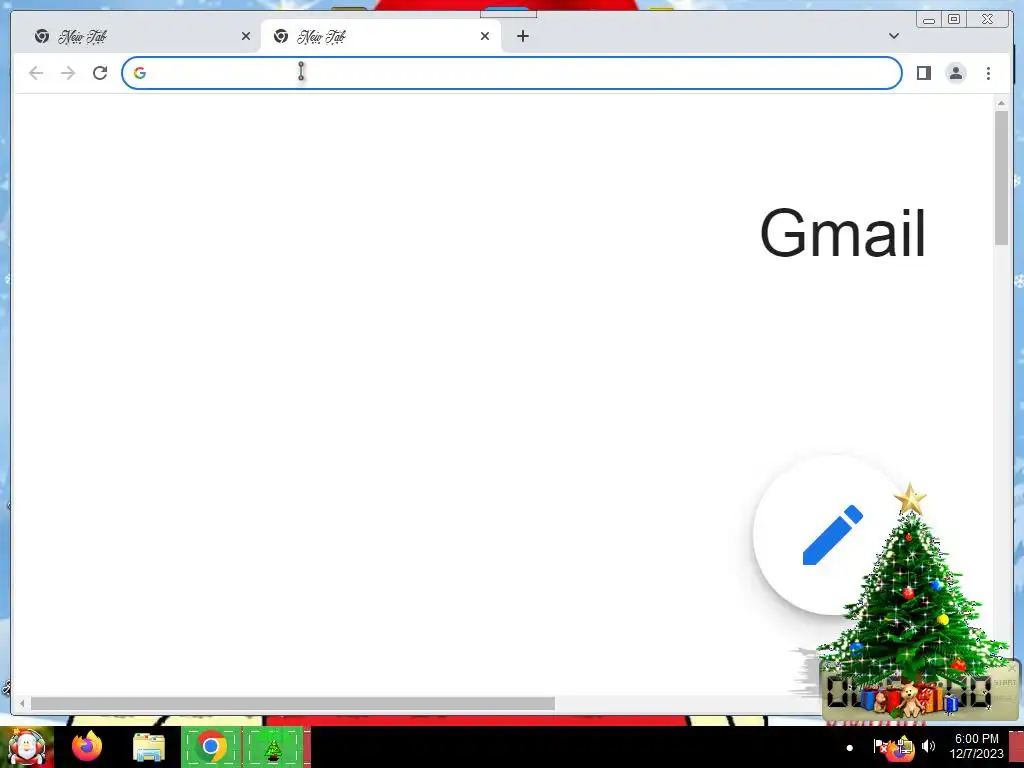
Task: Close the second, active New Tab
Action: (x=485, y=37)
